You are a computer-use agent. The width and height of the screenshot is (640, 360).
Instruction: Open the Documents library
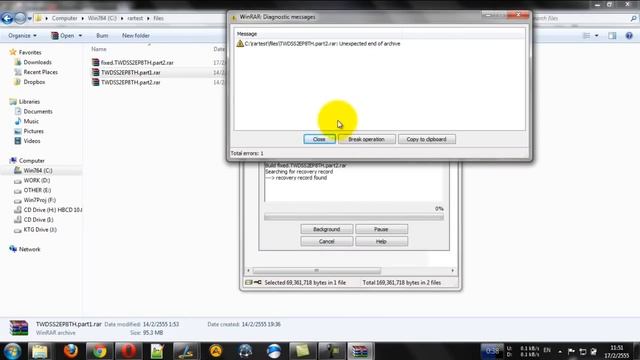38,111
